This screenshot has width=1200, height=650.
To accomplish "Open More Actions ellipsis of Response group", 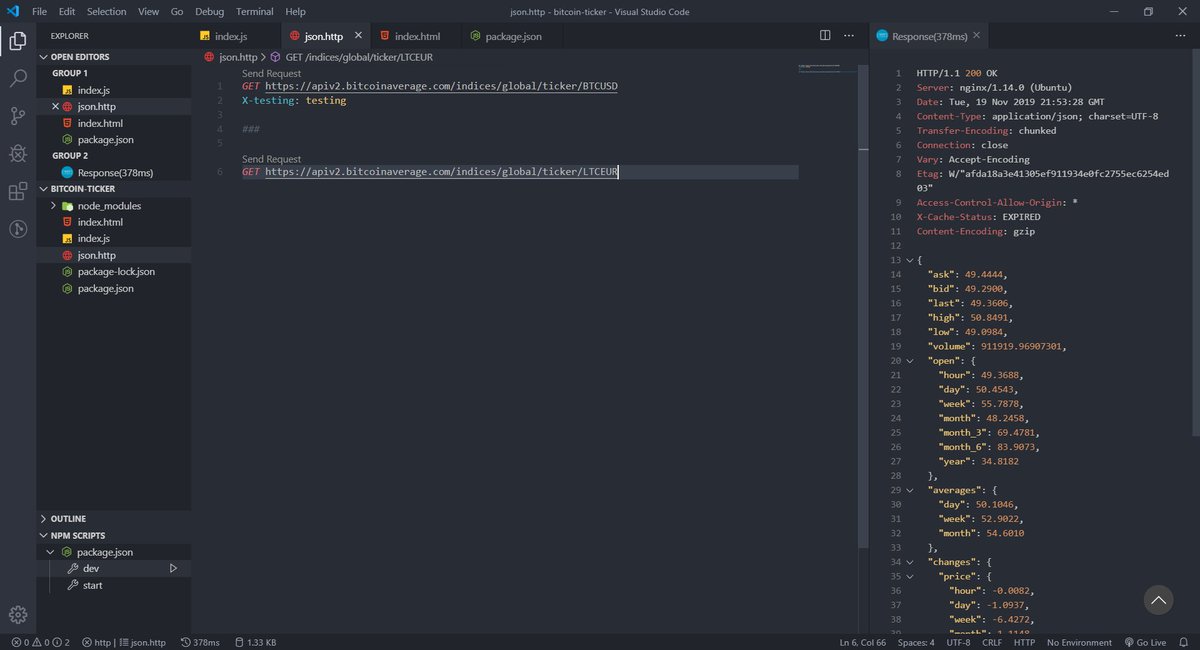I will click(x=1180, y=35).
